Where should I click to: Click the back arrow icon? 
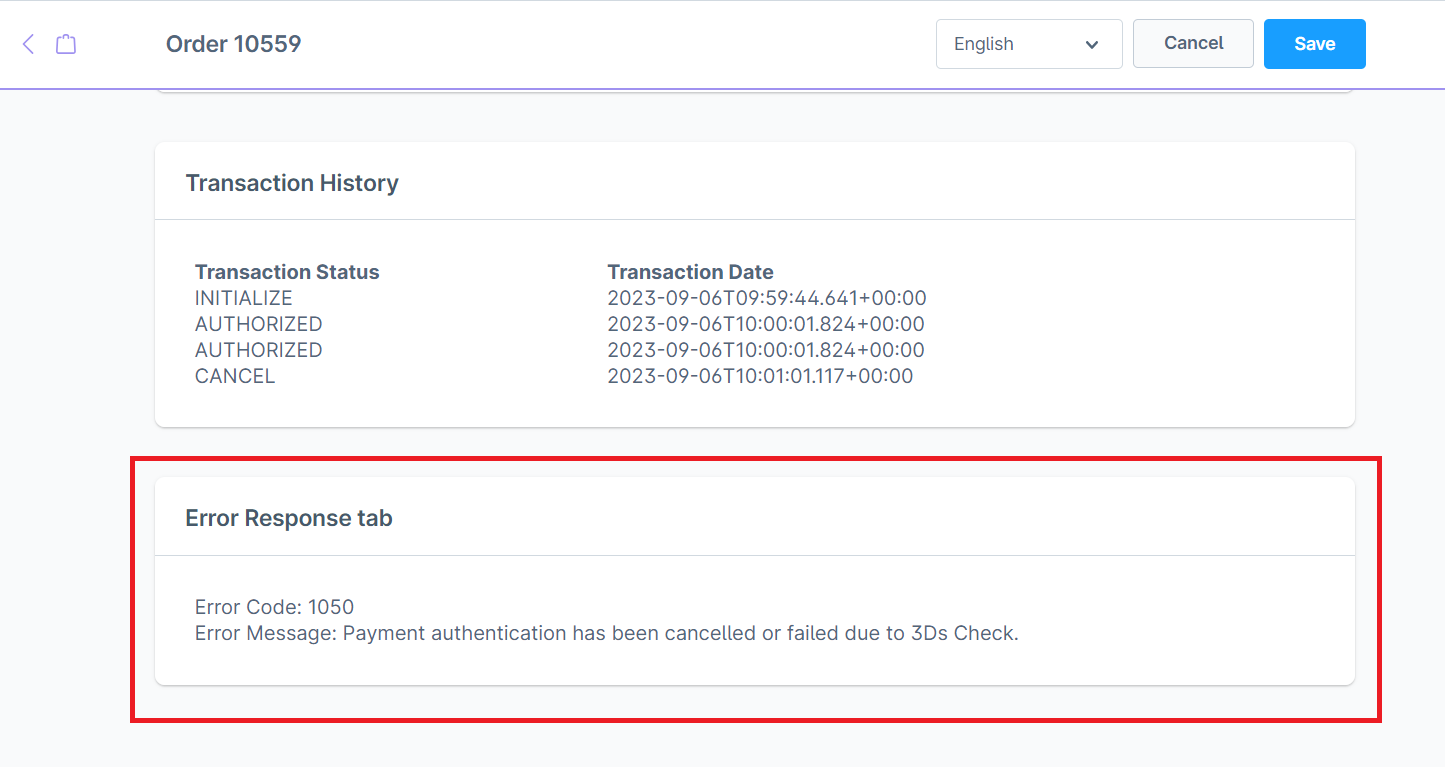pos(28,44)
